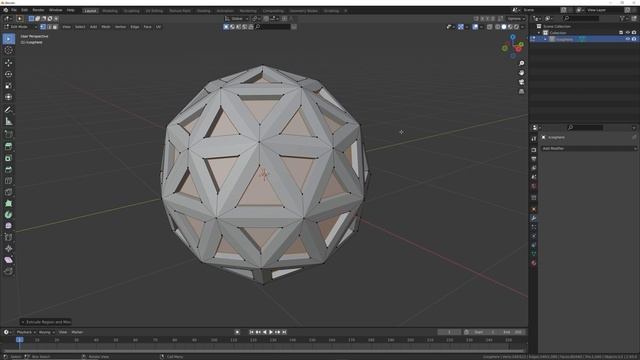Select the Annotate tool

pos(9,110)
